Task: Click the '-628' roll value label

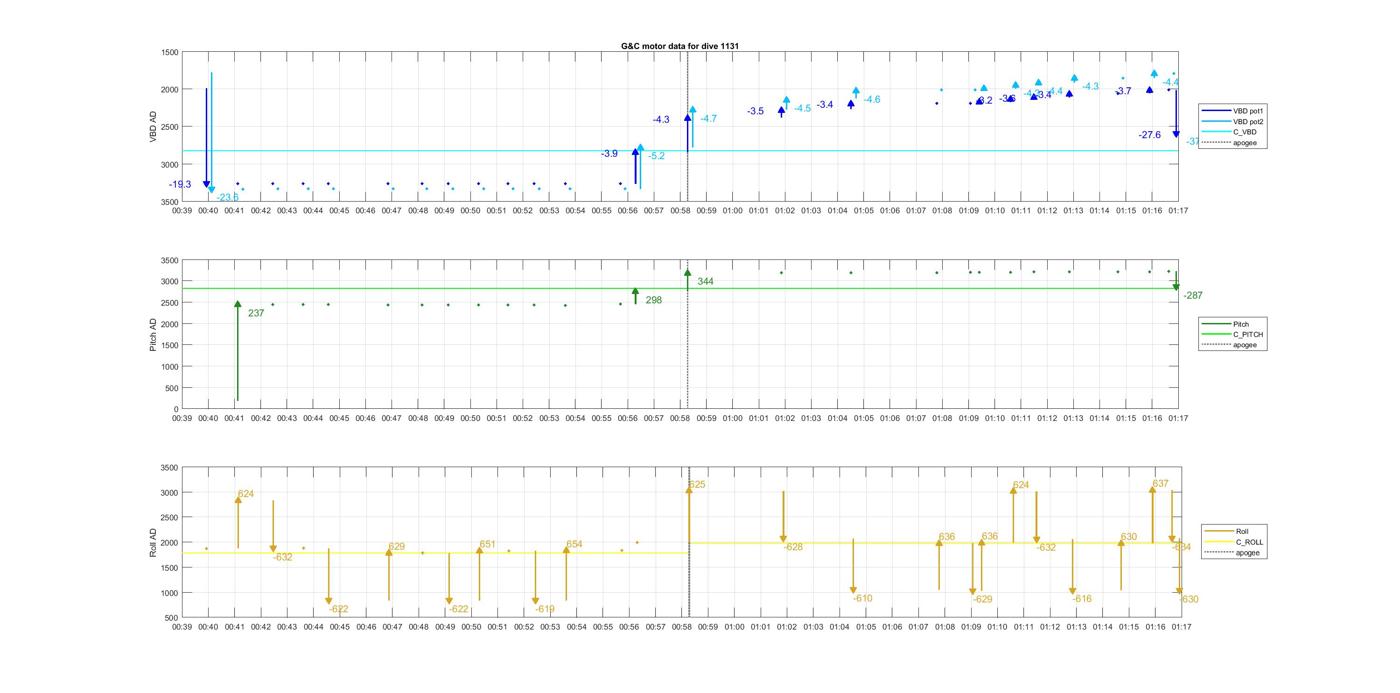Action: pos(793,547)
